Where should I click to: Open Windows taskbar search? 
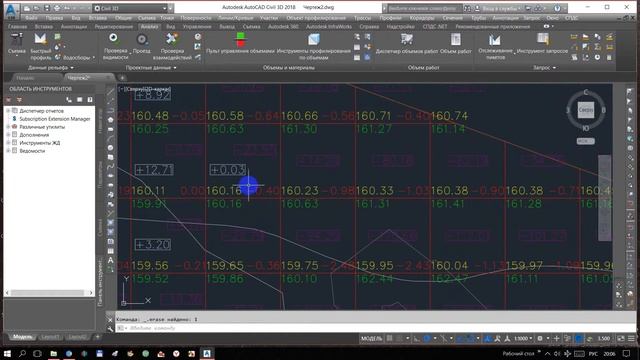[22, 353]
